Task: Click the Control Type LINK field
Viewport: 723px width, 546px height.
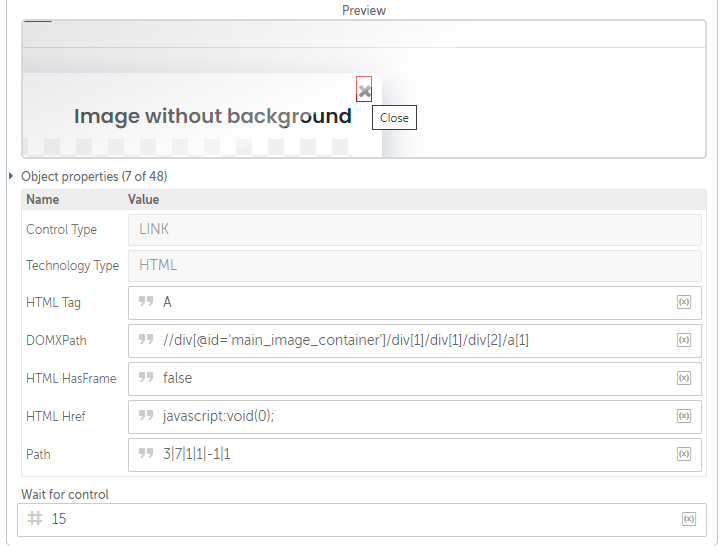Action: point(415,230)
